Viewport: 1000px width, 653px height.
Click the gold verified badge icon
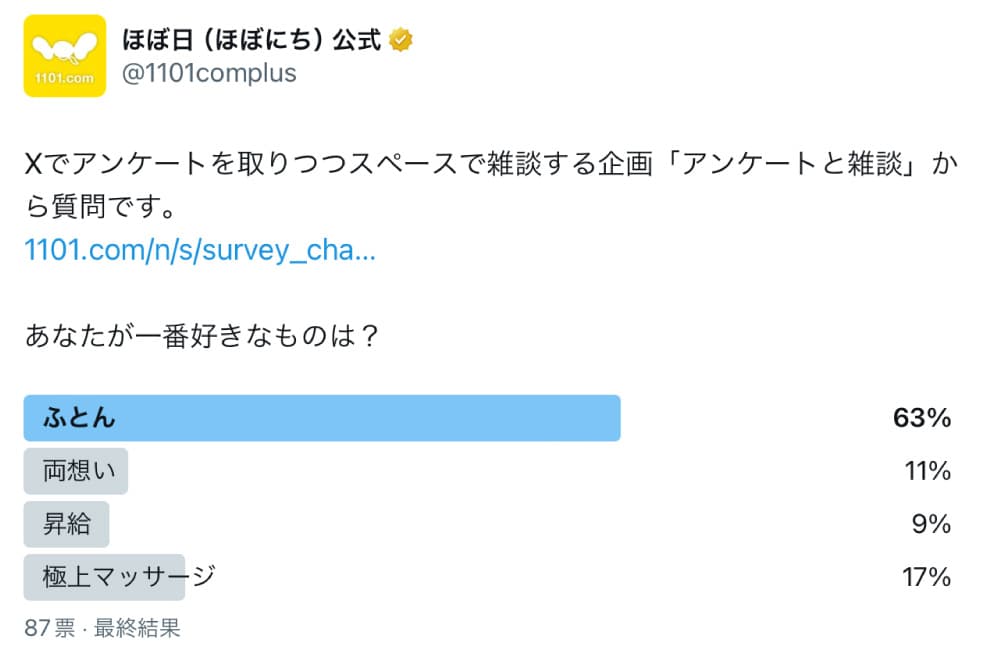[401, 40]
